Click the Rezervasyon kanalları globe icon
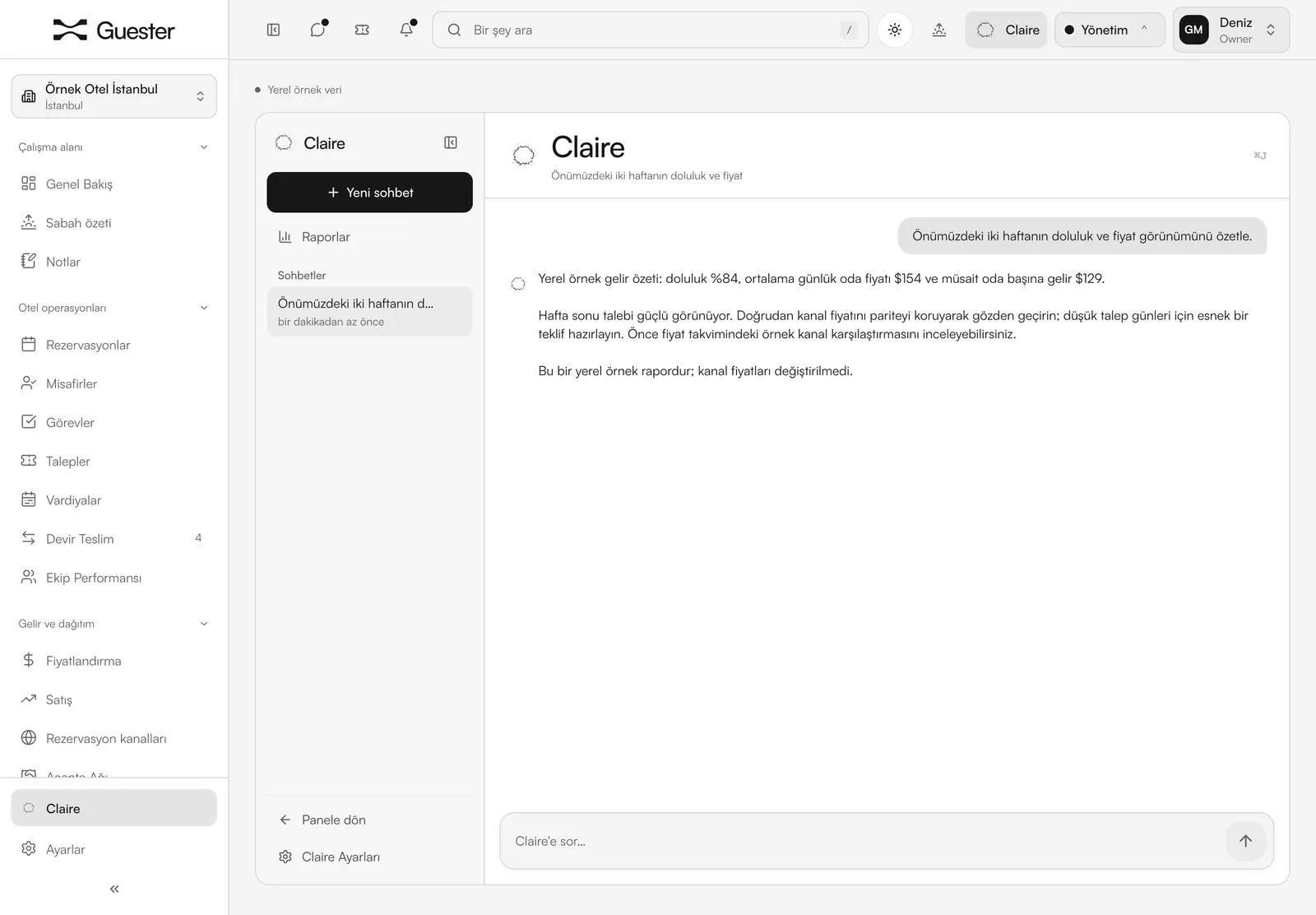 coord(29,737)
